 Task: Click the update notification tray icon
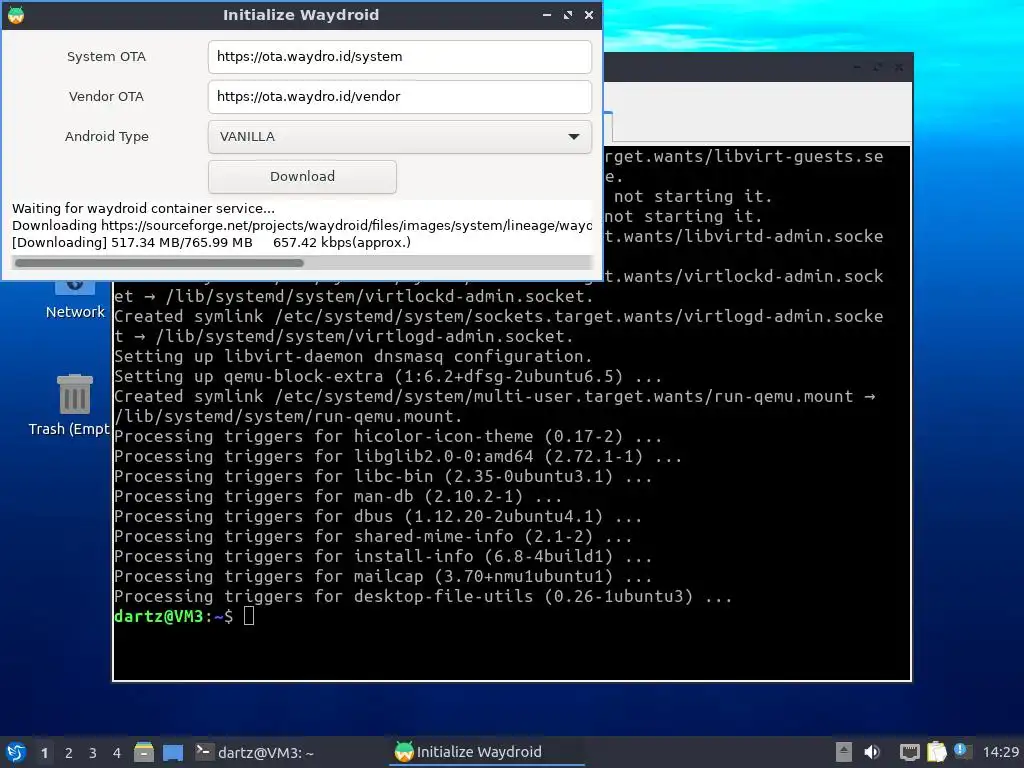[961, 750]
